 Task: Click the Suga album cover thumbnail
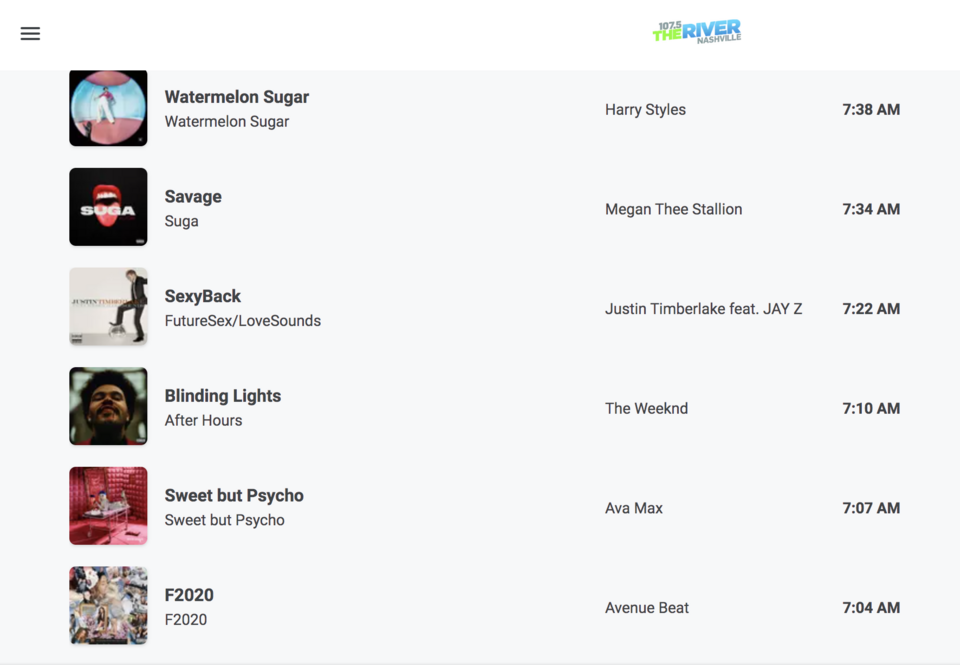click(x=108, y=207)
